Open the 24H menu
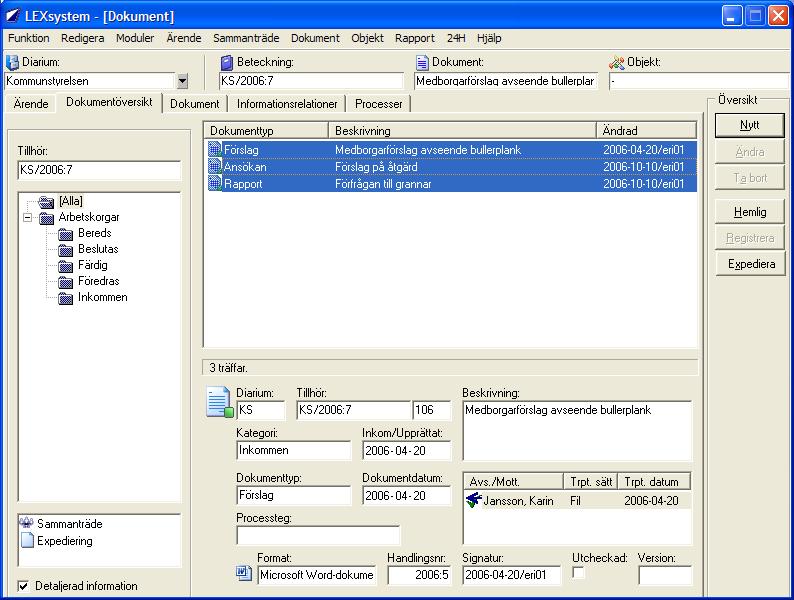794x600 pixels. click(x=456, y=38)
